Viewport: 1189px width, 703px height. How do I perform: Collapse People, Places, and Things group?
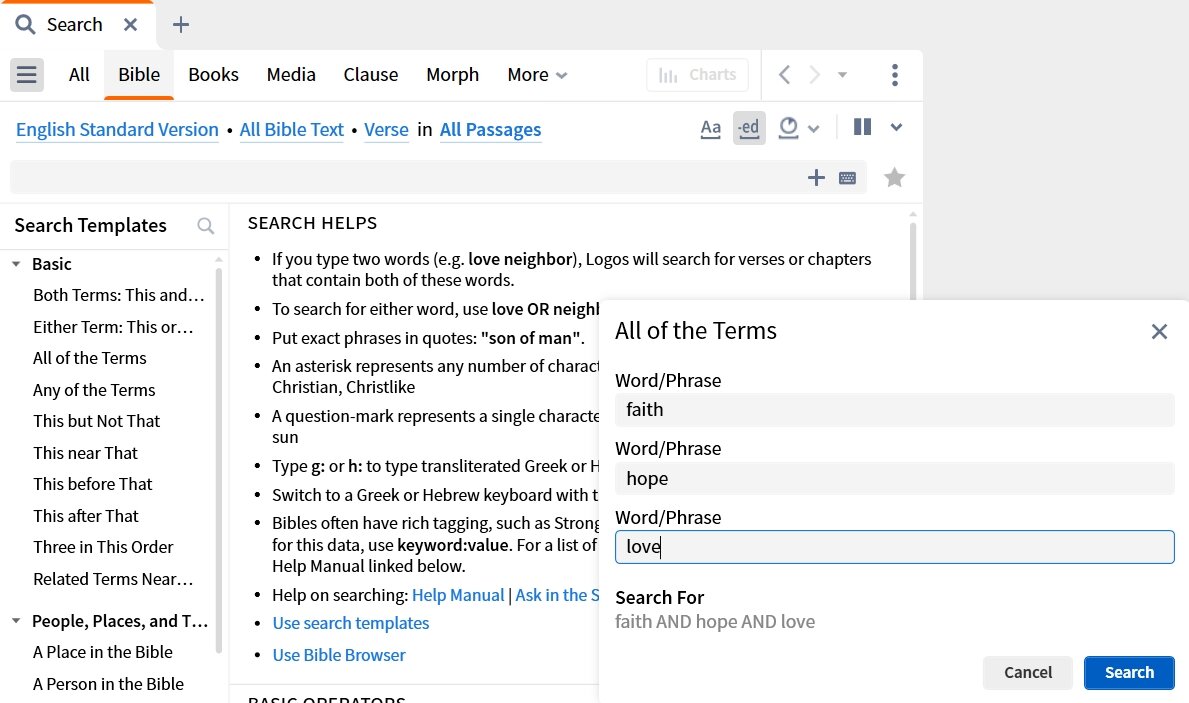coord(16,621)
